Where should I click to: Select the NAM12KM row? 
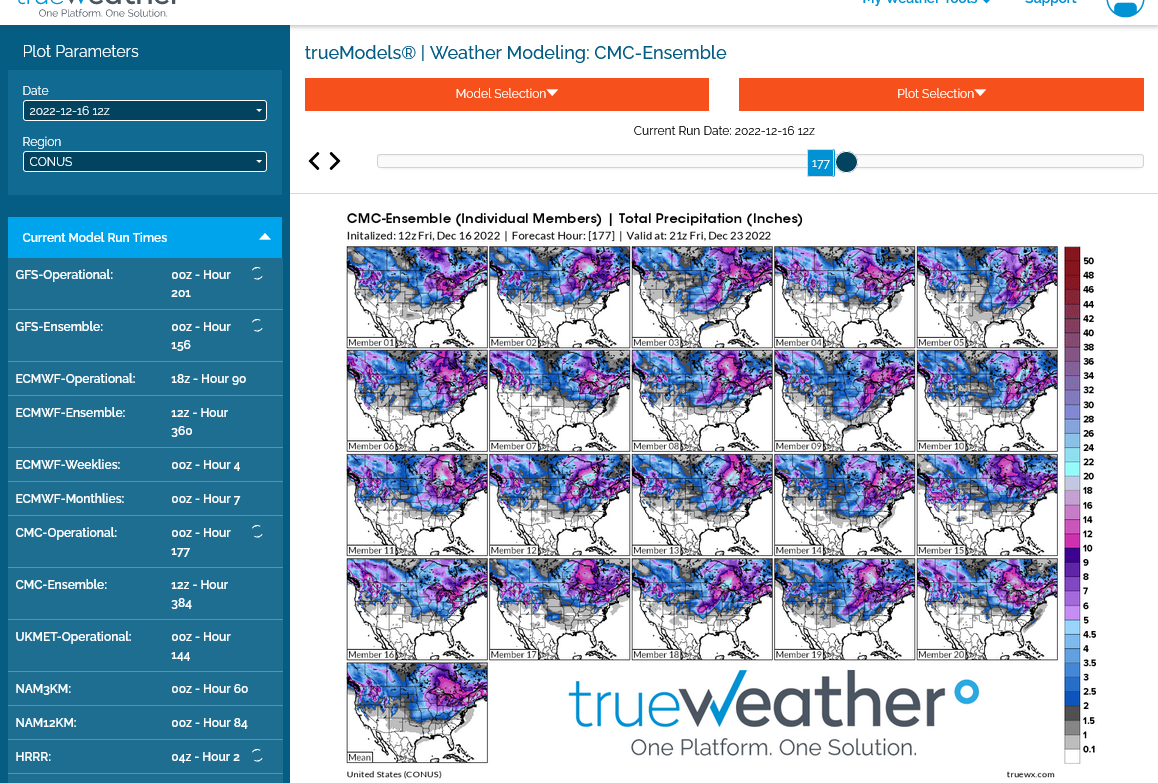(x=145, y=722)
